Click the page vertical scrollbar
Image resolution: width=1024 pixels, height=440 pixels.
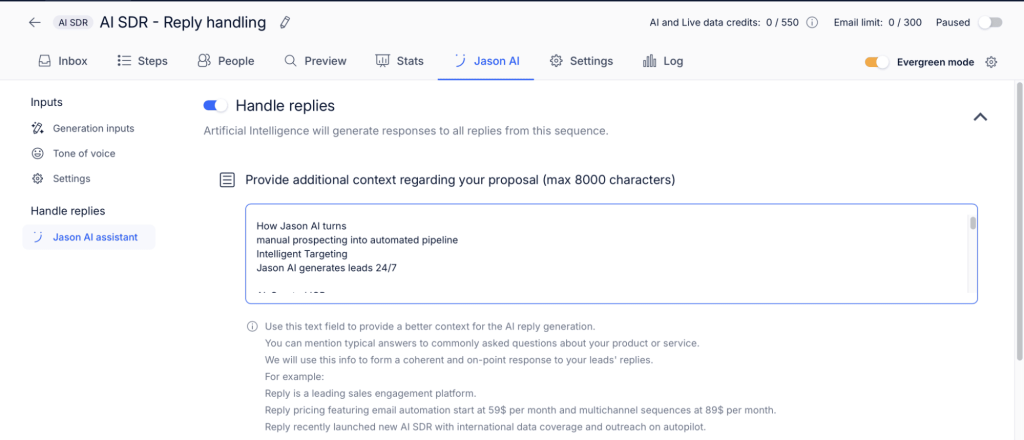1019,220
